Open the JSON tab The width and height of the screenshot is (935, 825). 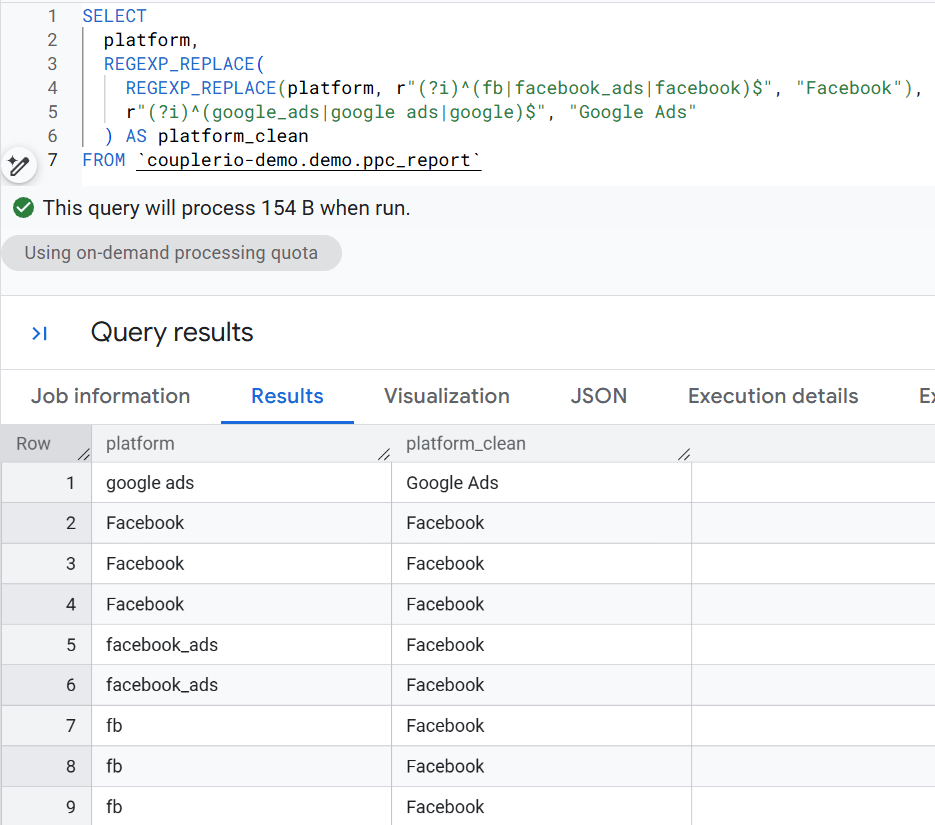[598, 396]
